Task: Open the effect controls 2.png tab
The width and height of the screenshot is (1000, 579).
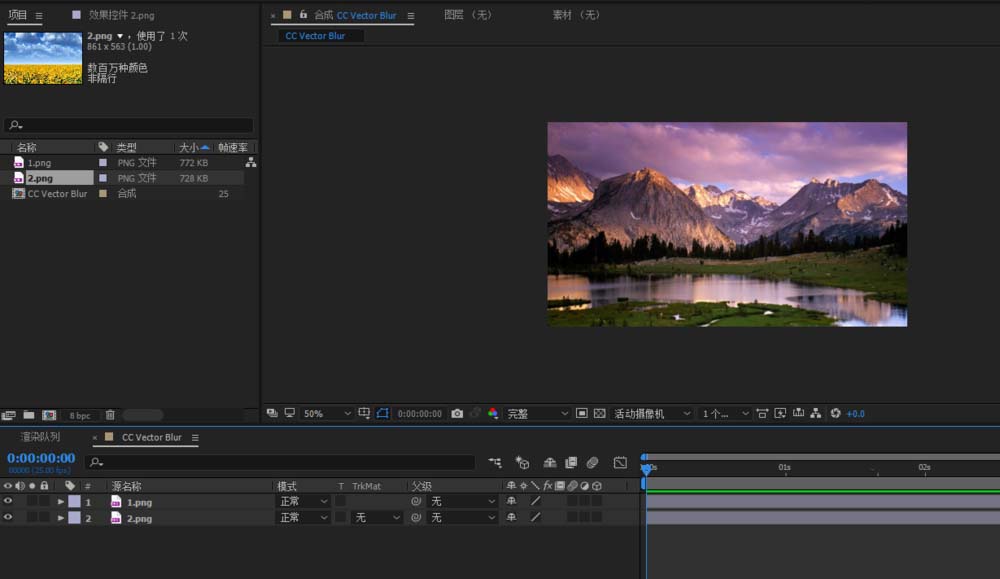Action: click(121, 16)
